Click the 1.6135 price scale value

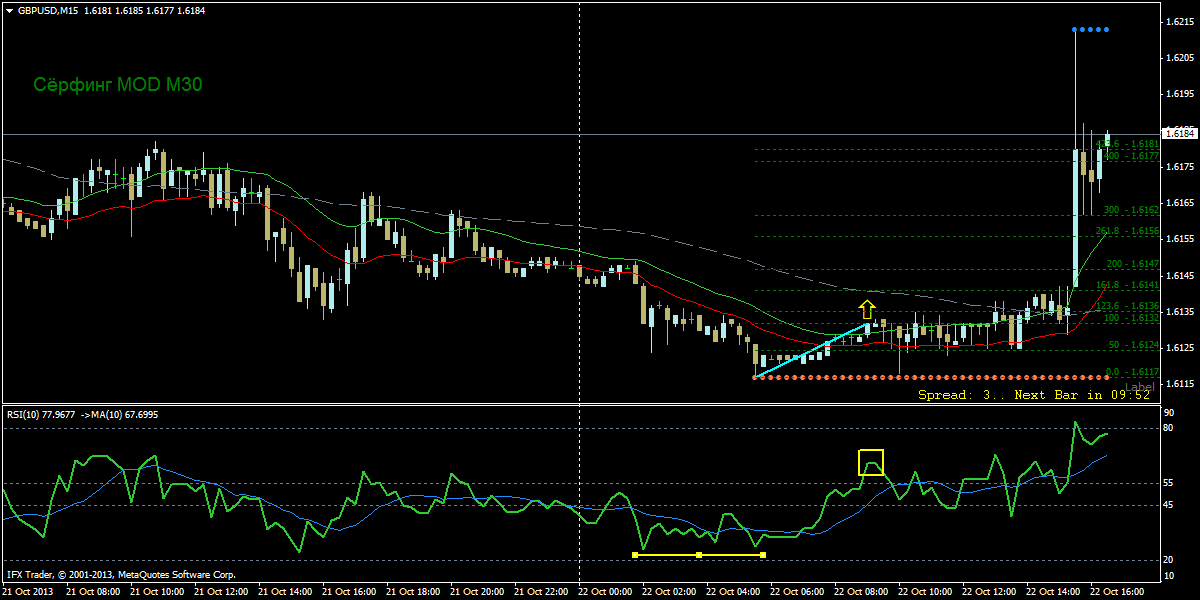pos(1178,312)
